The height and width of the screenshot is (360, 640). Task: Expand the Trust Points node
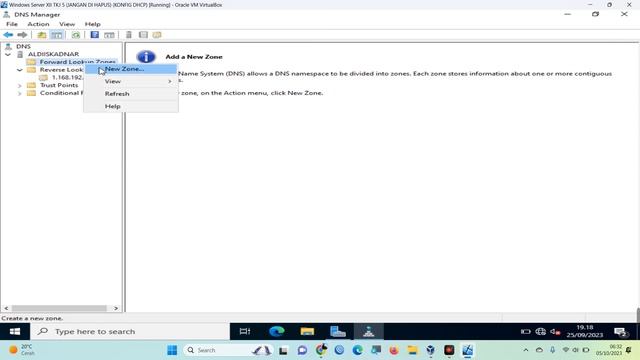tap(19, 85)
